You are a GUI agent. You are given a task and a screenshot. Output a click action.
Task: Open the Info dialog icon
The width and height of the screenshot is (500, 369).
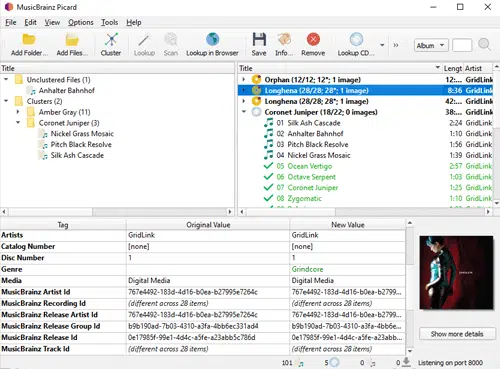point(284,40)
